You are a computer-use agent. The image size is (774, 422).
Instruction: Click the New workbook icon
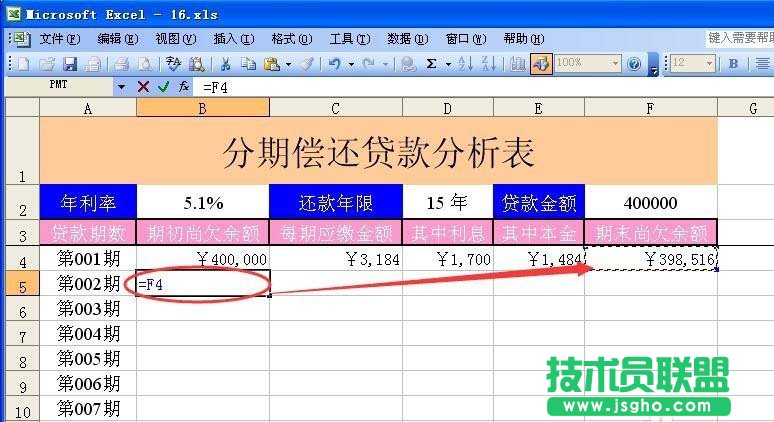click(23, 64)
